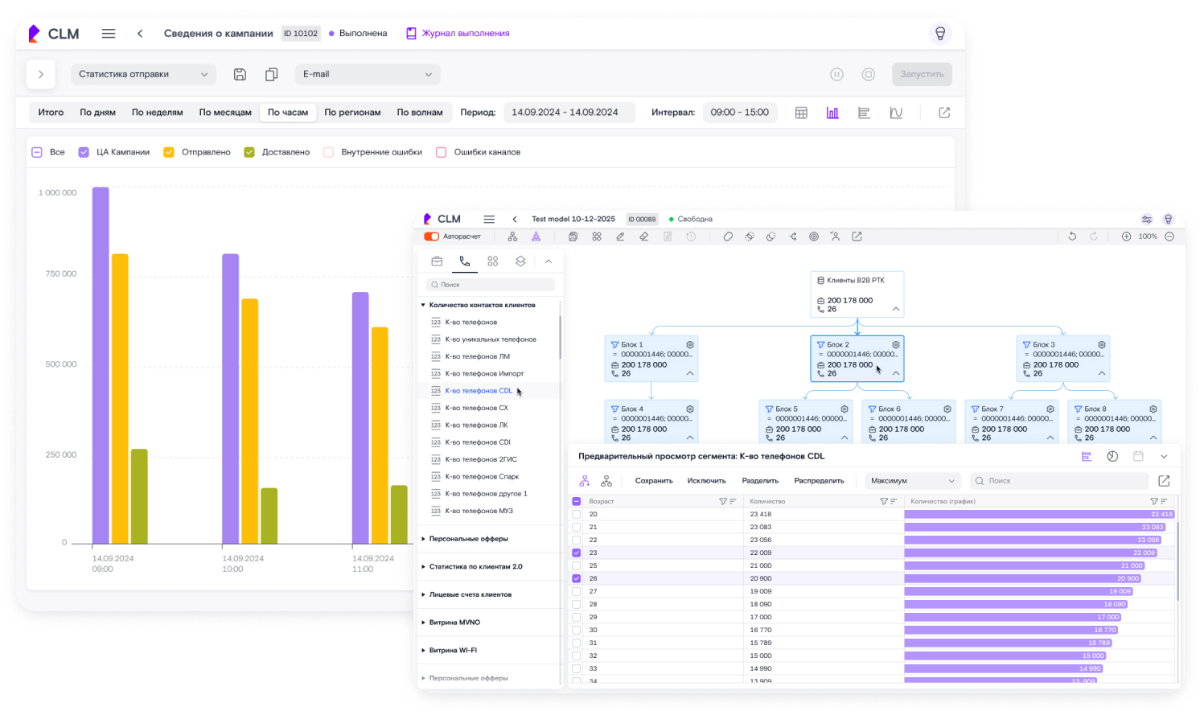Screen dimensions: 1200x717
Task: Click interval field 09:00 - 15:00
Action: click(740, 113)
